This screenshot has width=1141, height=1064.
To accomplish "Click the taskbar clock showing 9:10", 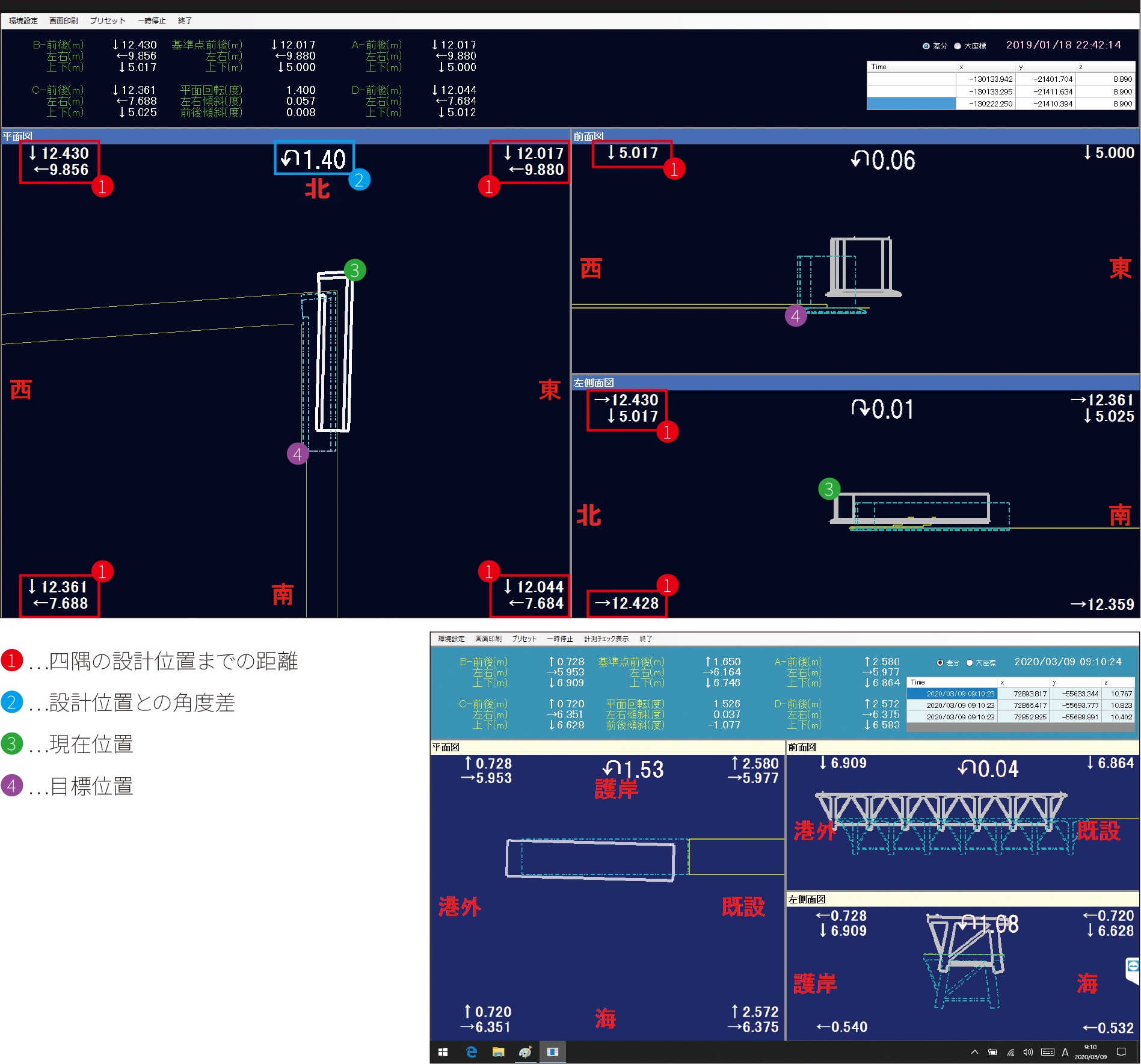I will point(1090,1052).
